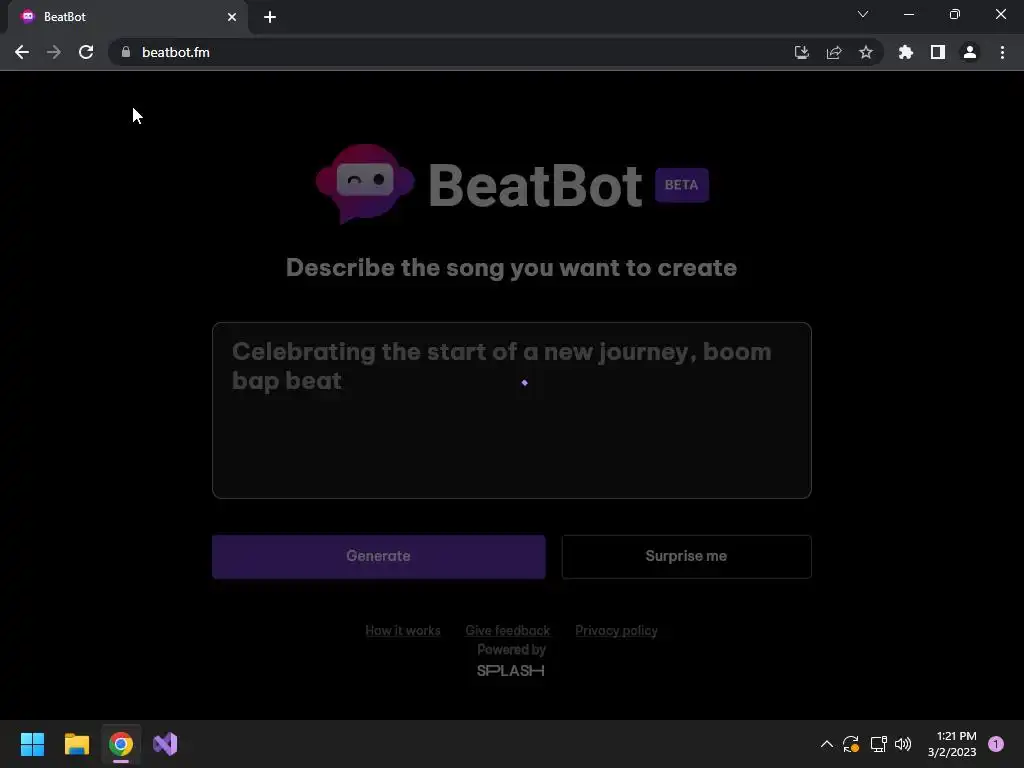Click the Surprise me button
Image resolution: width=1024 pixels, height=768 pixels.
[x=686, y=556]
